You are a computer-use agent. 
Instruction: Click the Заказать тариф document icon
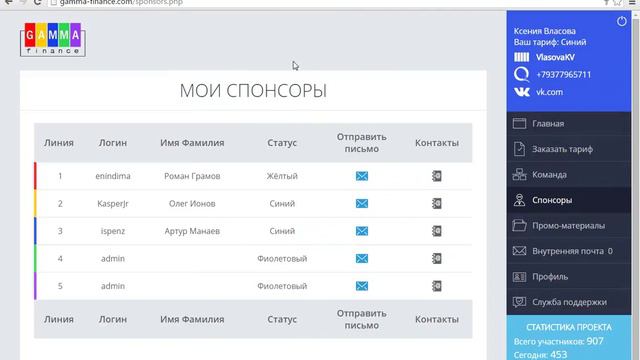pos(519,149)
